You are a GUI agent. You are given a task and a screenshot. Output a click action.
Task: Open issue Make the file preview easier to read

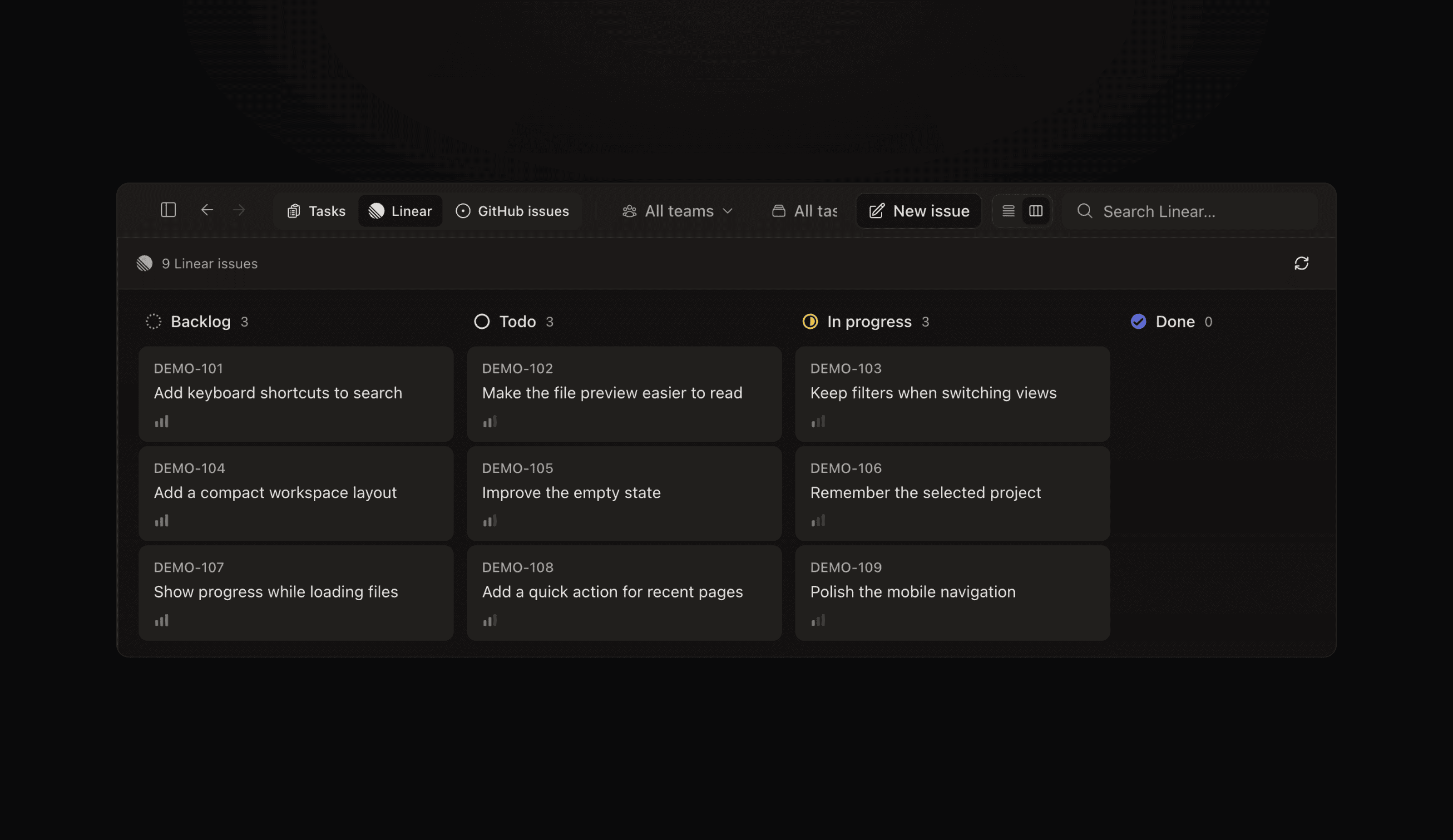pos(624,394)
